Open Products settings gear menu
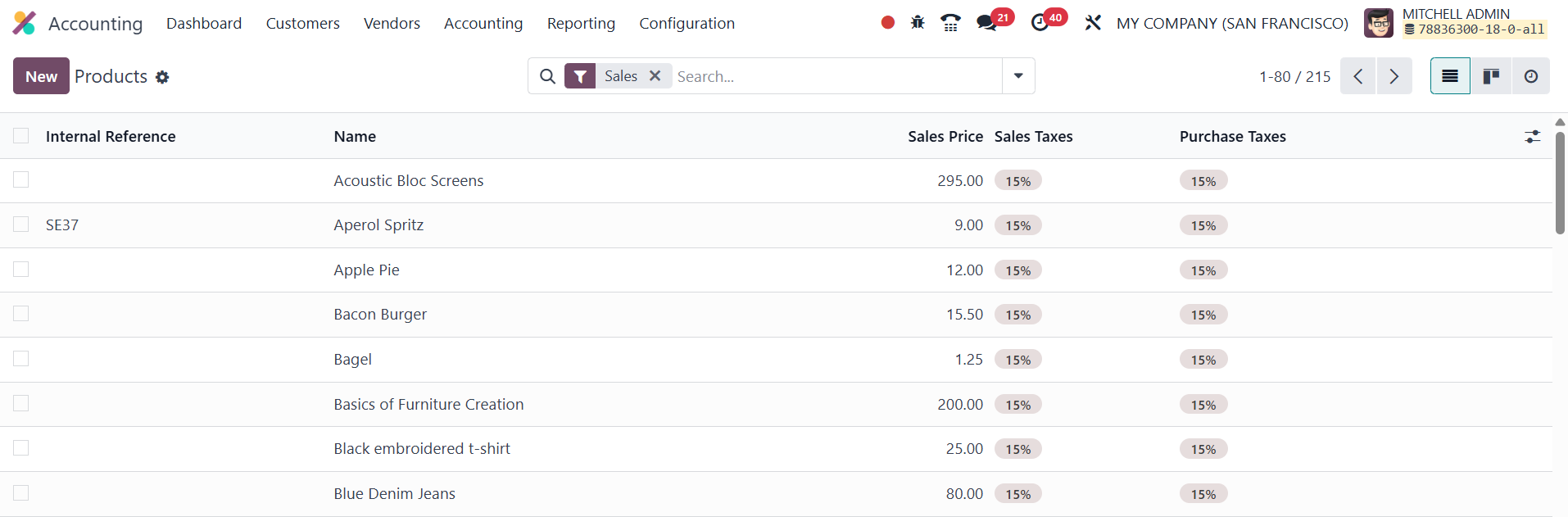1568x517 pixels. pos(162,77)
